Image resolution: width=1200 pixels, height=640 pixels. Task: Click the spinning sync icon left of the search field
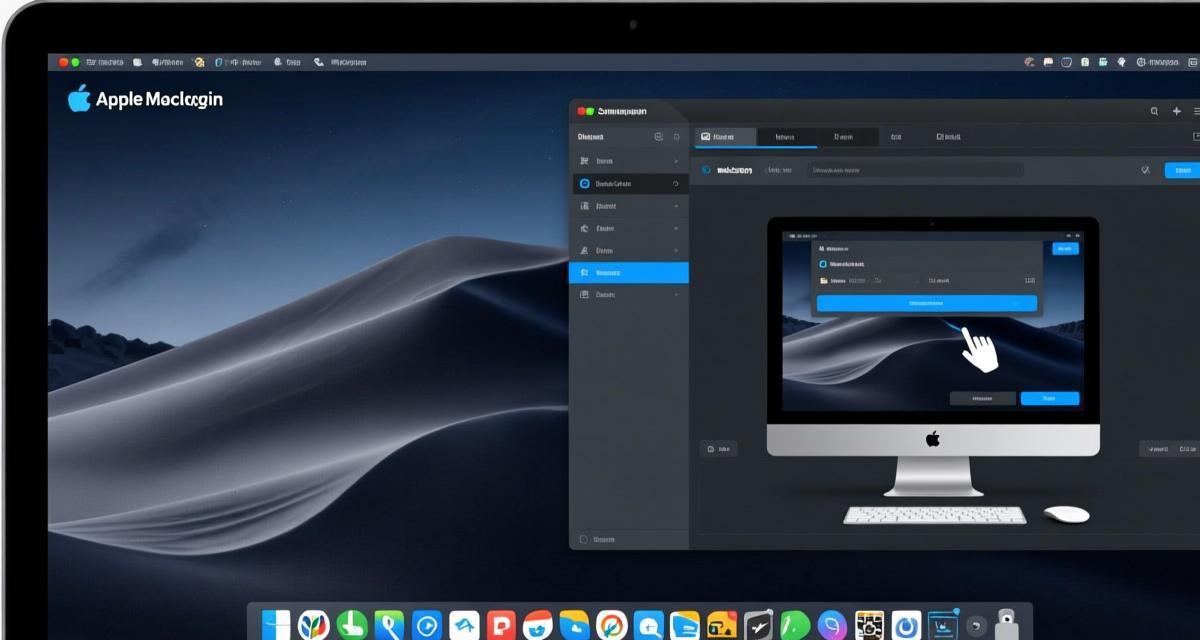coord(706,169)
